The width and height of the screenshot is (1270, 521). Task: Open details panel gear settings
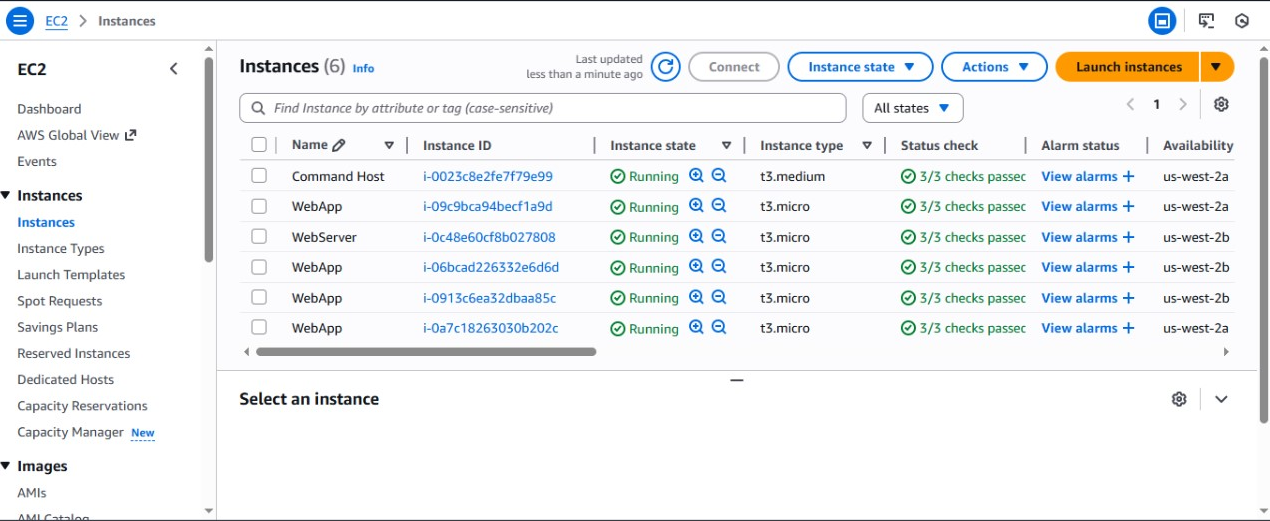point(1179,399)
